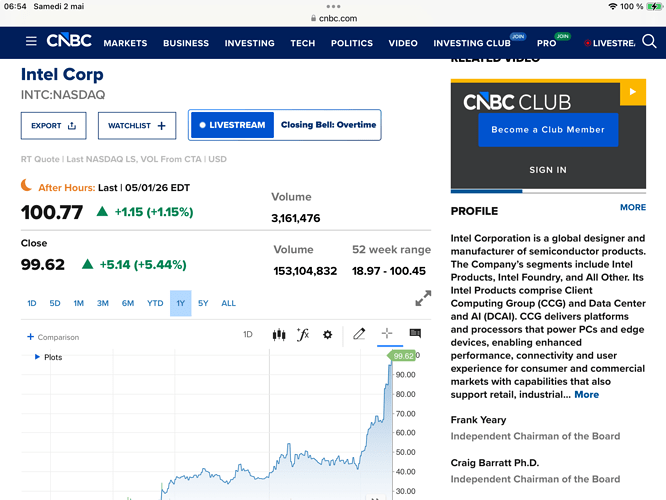Click the battery status icon

[654, 6]
